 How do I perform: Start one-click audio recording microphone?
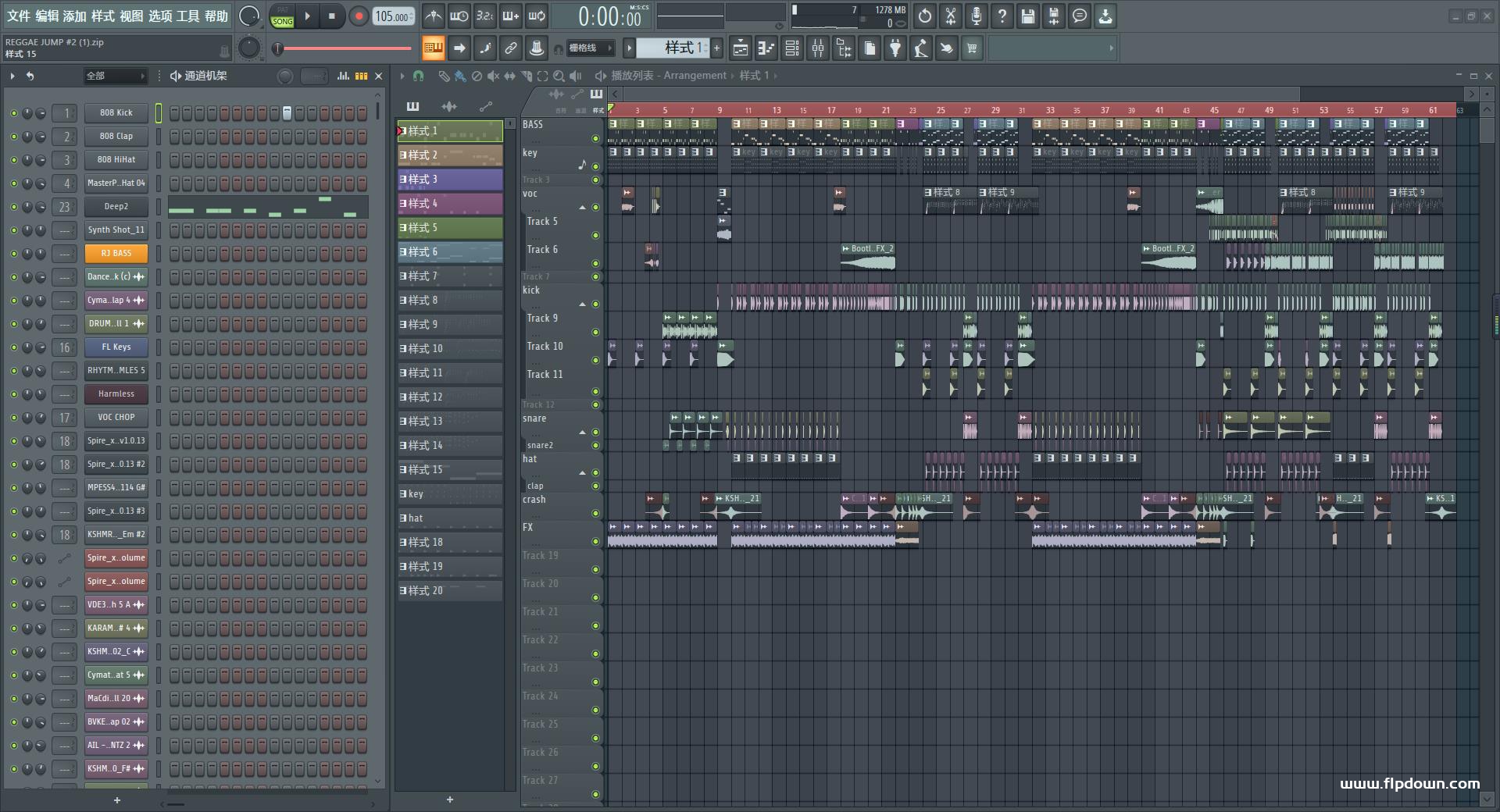click(977, 16)
